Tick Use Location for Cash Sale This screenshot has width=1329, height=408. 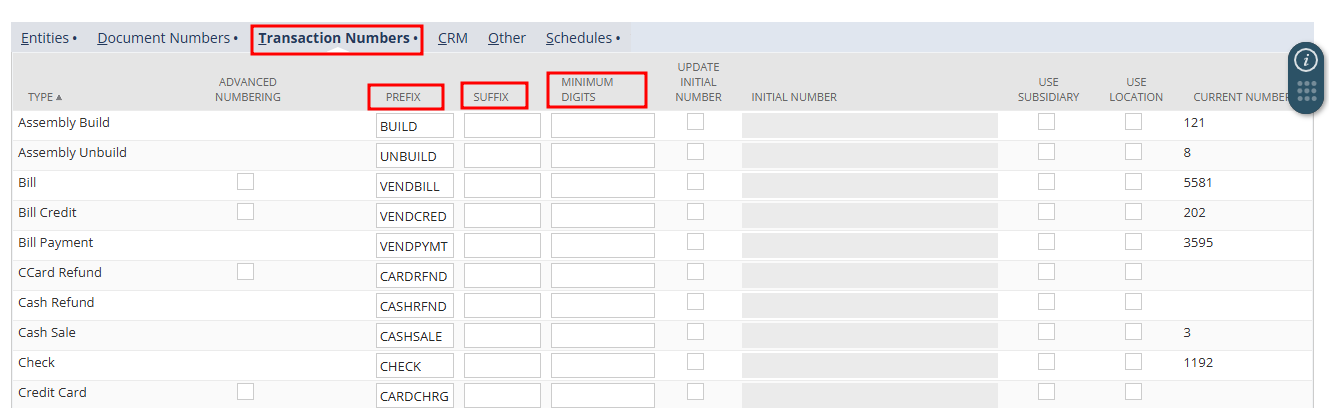tap(1133, 332)
